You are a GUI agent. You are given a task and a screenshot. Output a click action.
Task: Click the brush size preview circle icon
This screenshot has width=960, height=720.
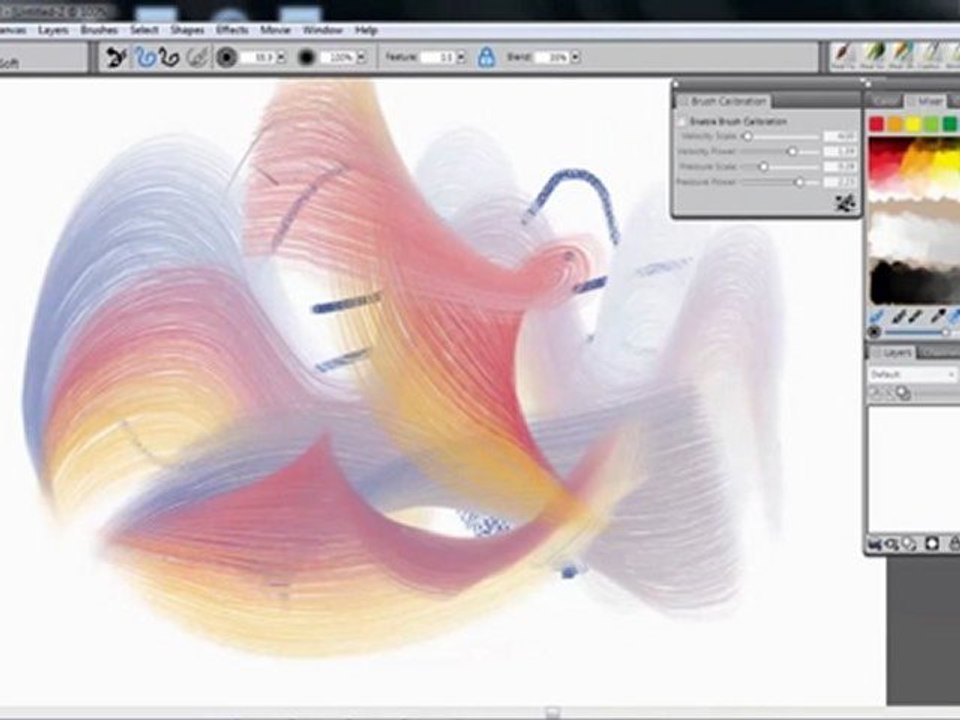(227, 58)
